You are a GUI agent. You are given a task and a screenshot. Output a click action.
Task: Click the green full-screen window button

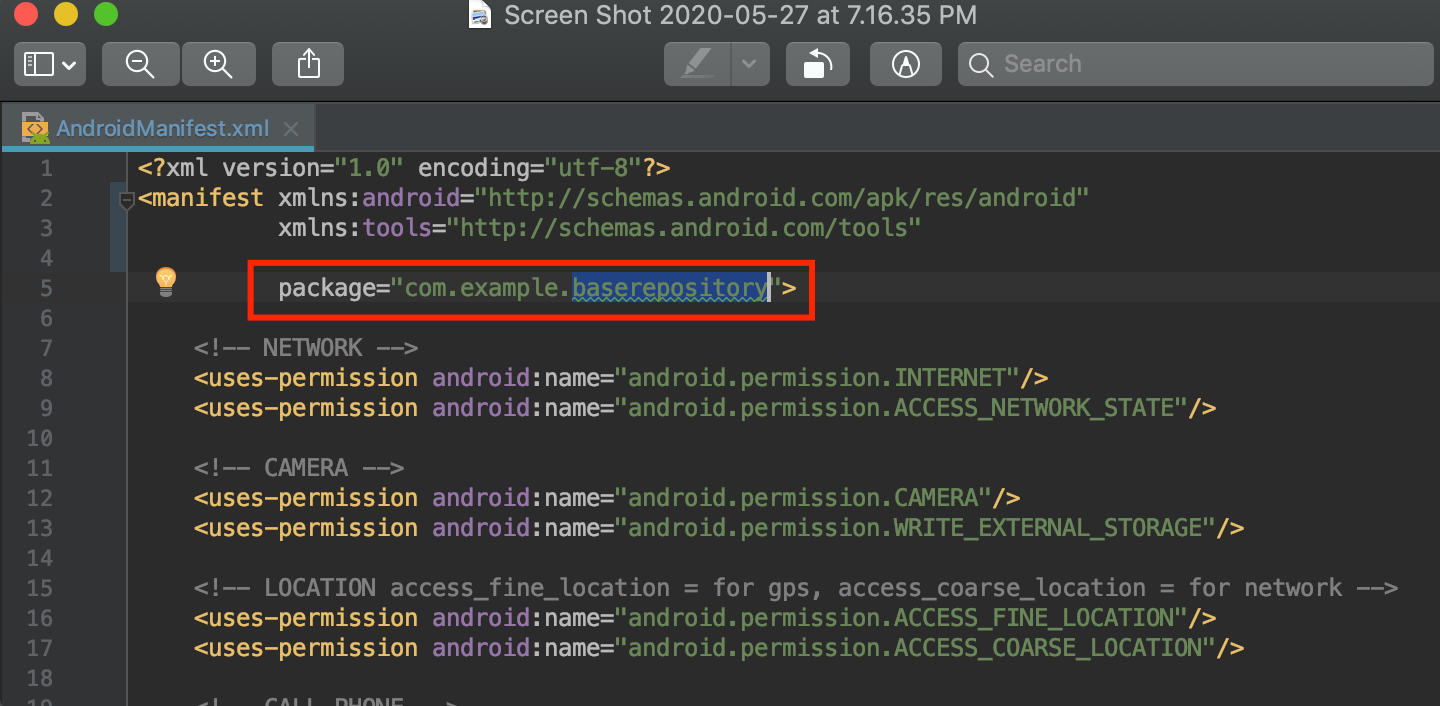pyautogui.click(x=105, y=15)
